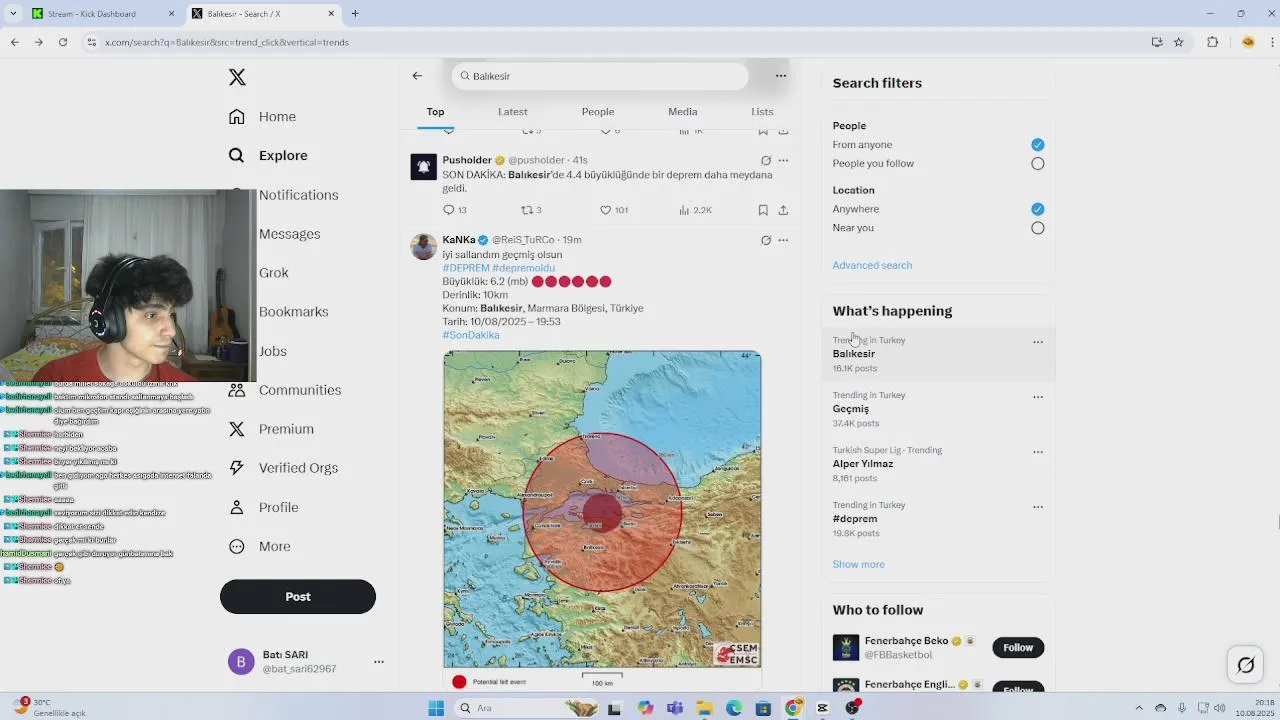Open Windows Start menu
This screenshot has width=1280, height=720.
point(436,708)
